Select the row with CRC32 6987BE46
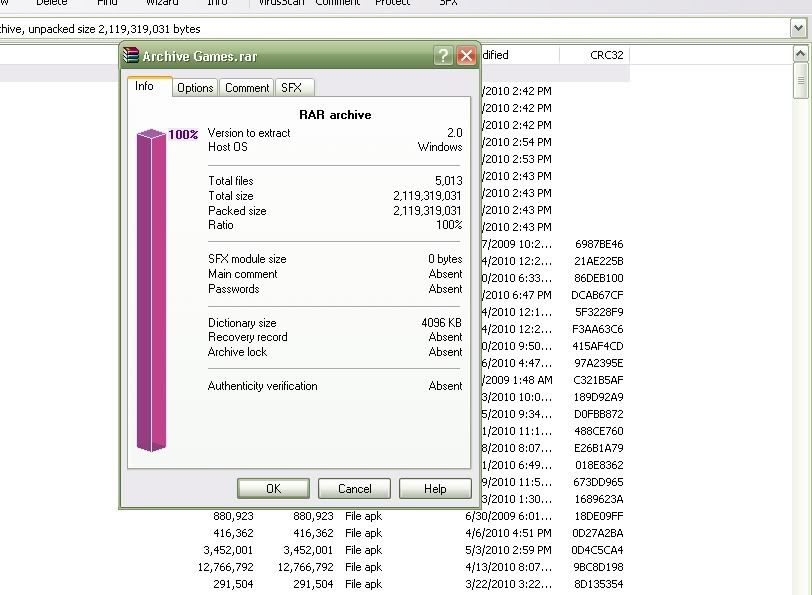The height and width of the screenshot is (595, 812). [555, 244]
